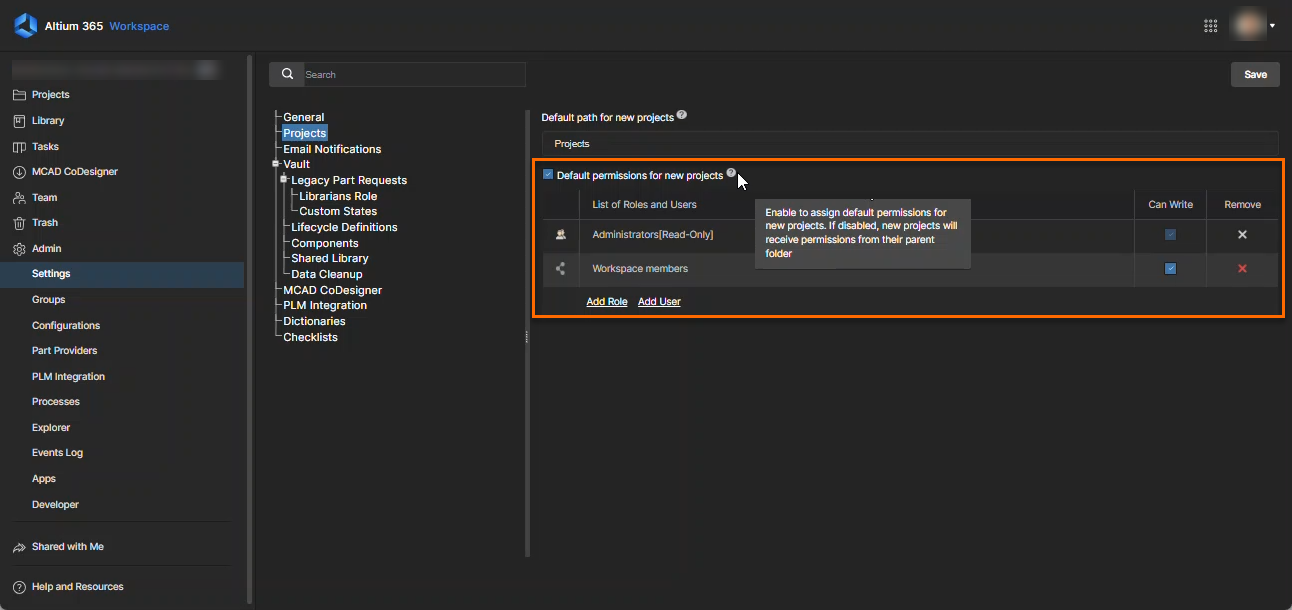Viewport: 1292px width, 610px height.
Task: Click the Shared with Me arrow icon
Action: pyautogui.click(x=19, y=547)
